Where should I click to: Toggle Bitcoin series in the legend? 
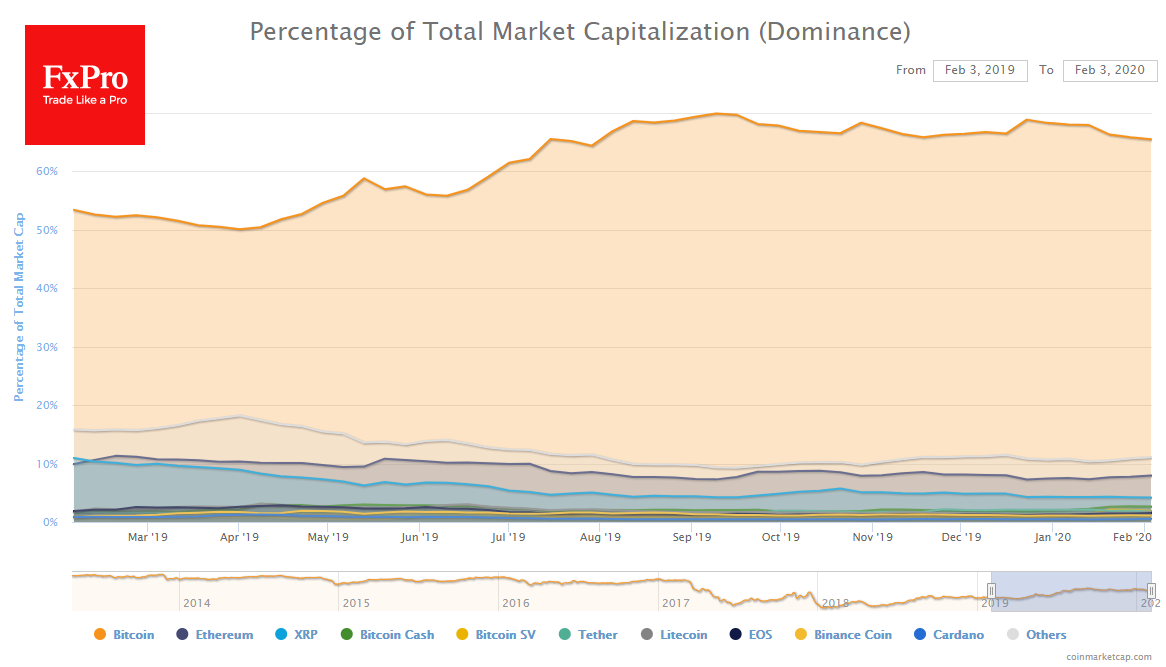tap(133, 635)
